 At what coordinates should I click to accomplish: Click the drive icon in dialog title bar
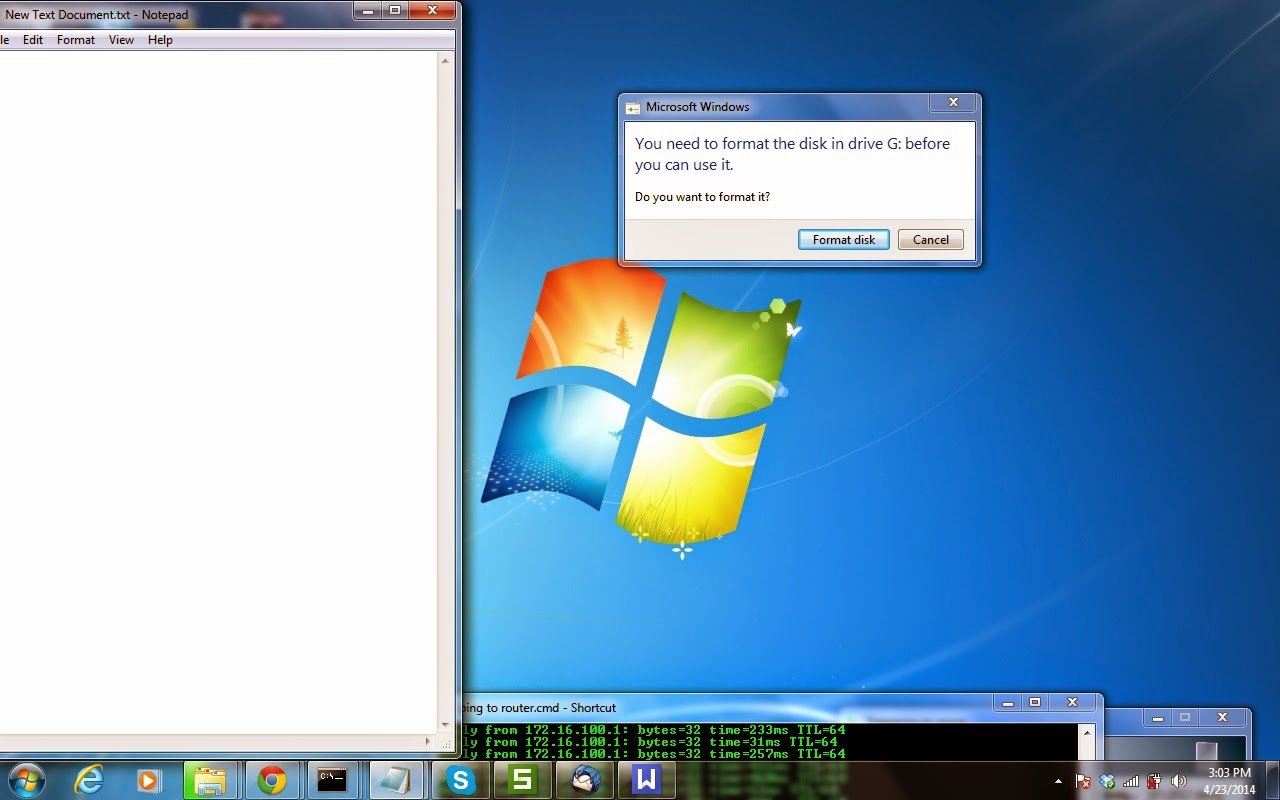pyautogui.click(x=632, y=107)
